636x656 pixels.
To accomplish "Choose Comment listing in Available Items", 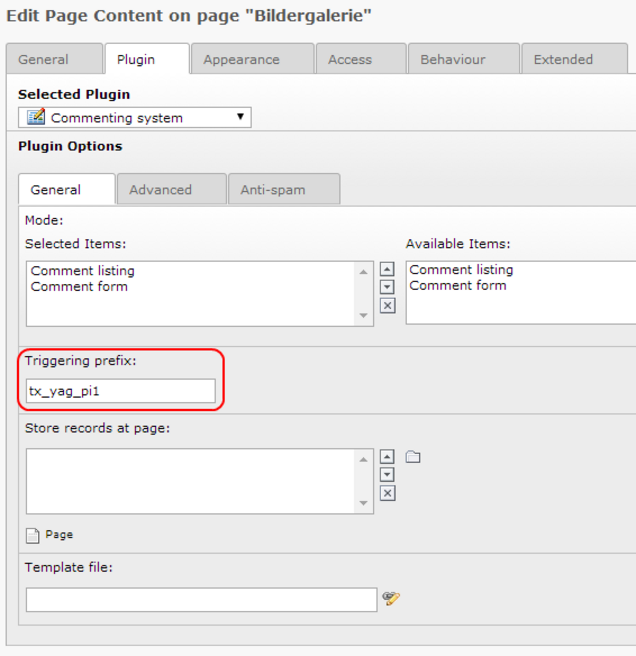I will 461,270.
